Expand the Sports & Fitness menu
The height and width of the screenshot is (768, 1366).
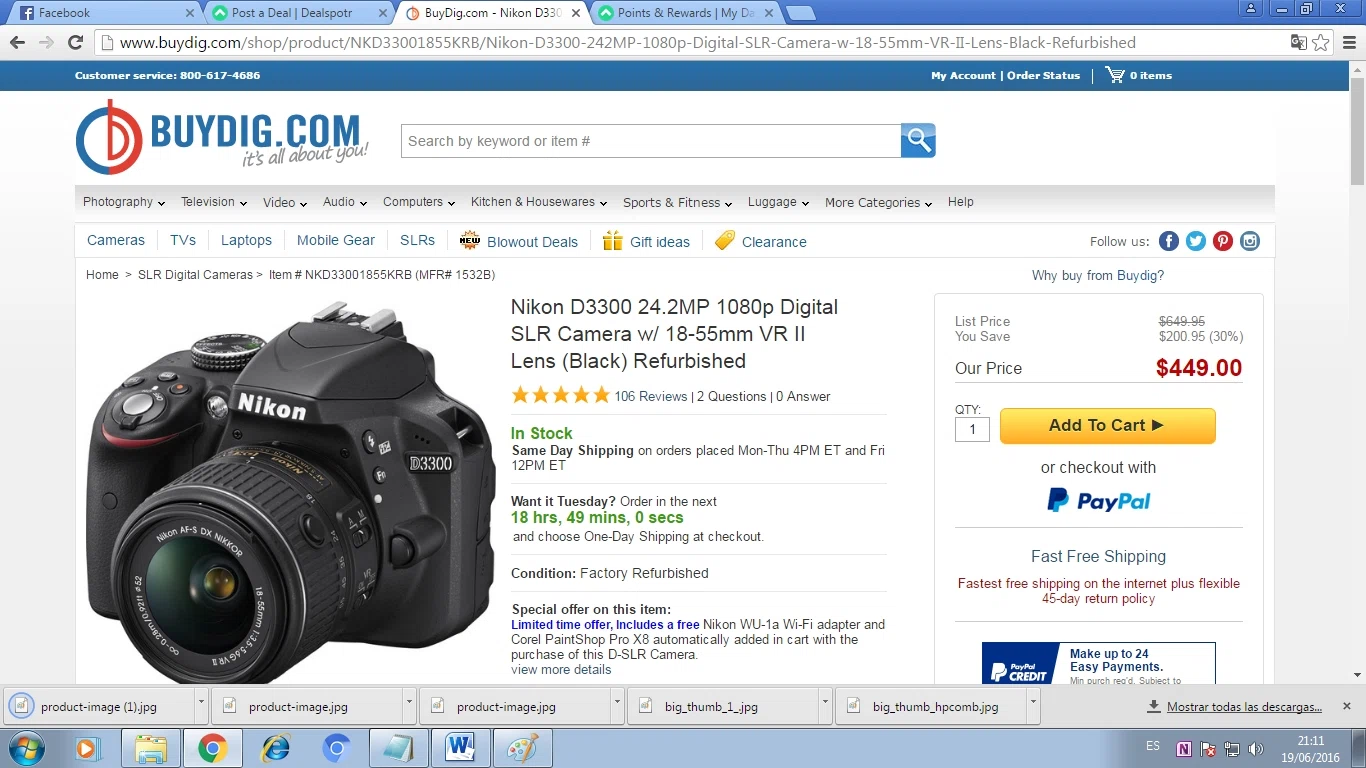(x=678, y=202)
